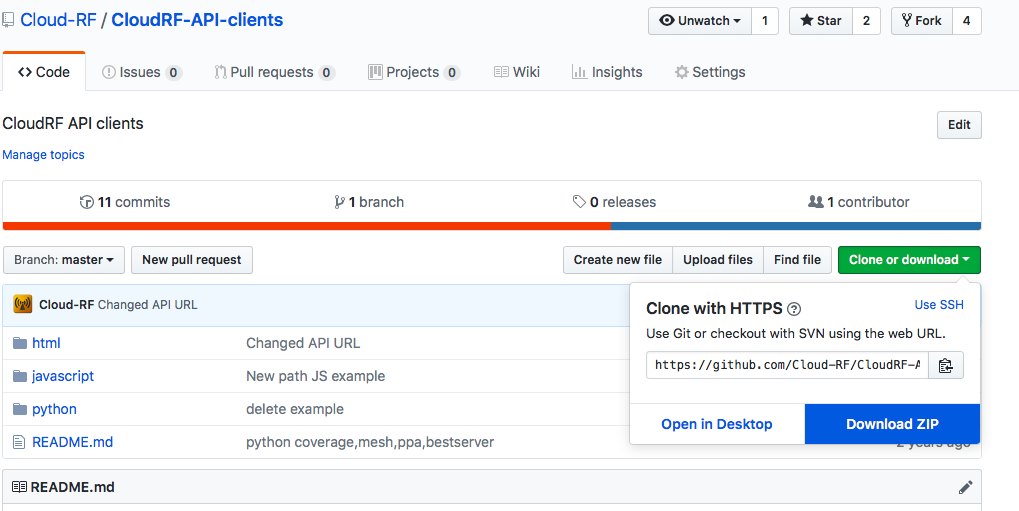View the 1 contributor page
This screenshot has height=511, width=1019.
tap(858, 202)
